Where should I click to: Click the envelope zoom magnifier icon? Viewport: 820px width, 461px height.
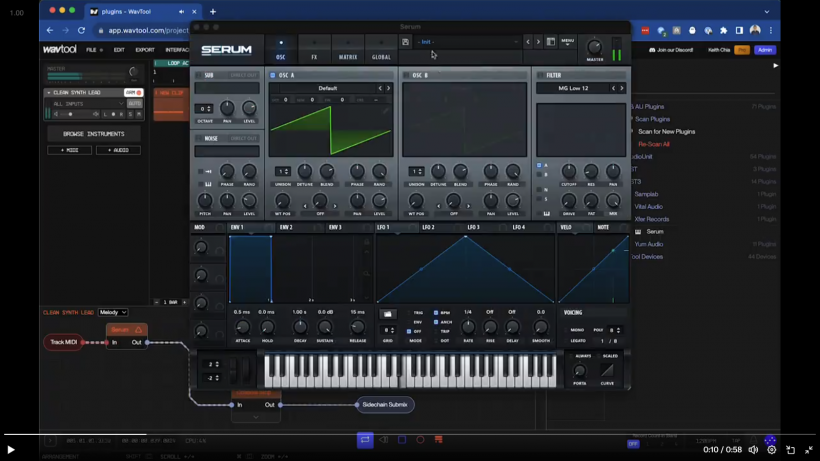(x=367, y=273)
